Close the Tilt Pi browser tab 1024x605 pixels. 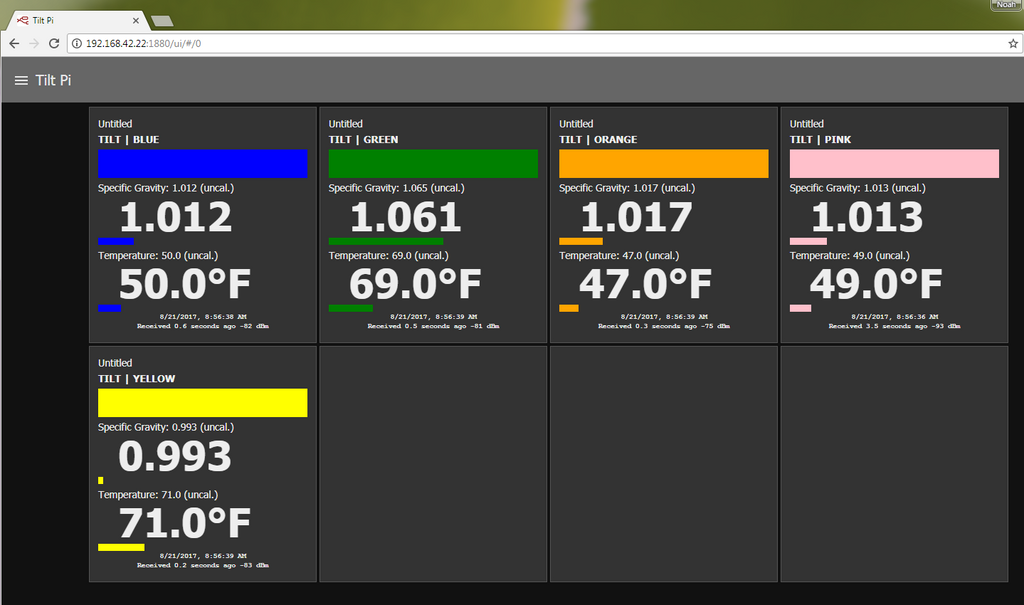(136, 20)
